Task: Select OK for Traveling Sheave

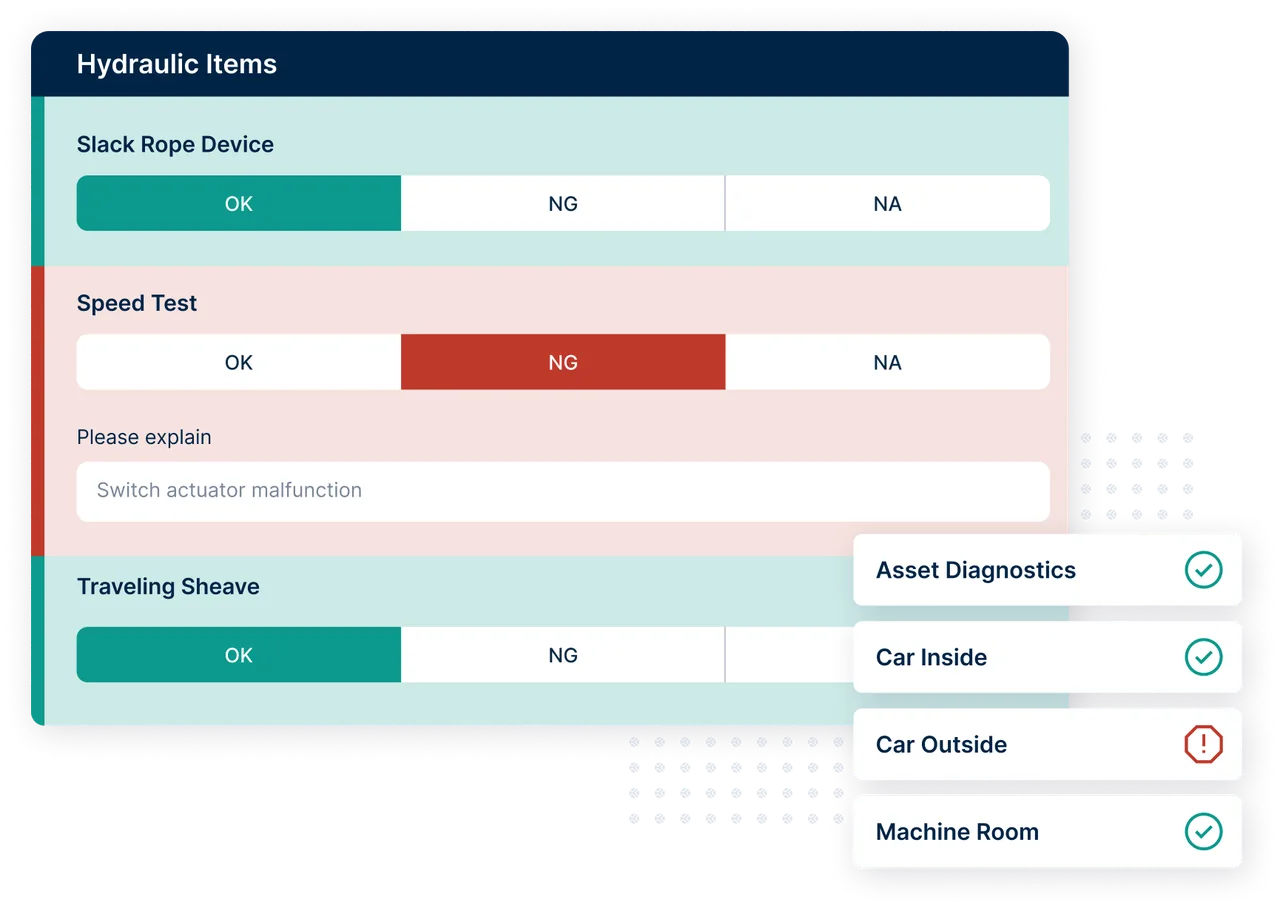Action: tap(239, 655)
